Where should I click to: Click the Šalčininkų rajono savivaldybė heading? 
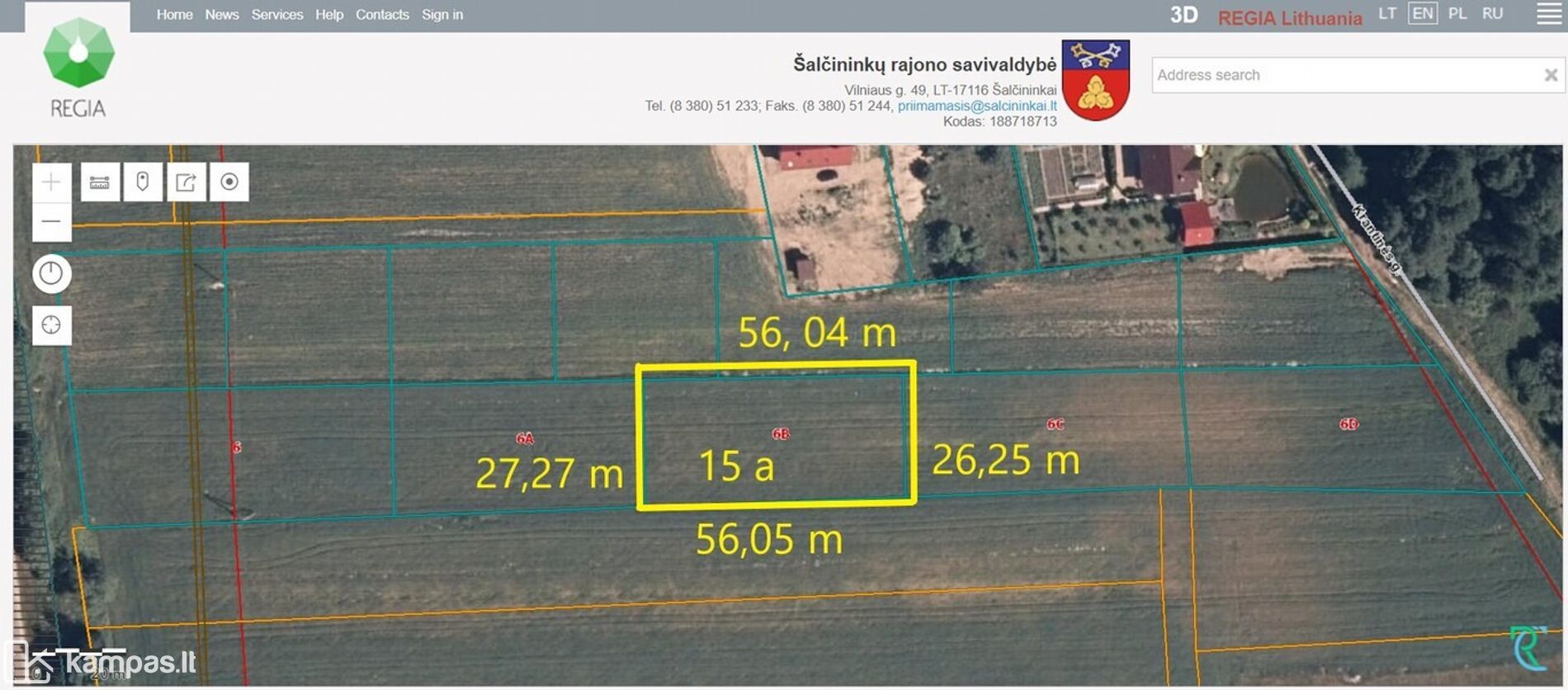coord(925,64)
